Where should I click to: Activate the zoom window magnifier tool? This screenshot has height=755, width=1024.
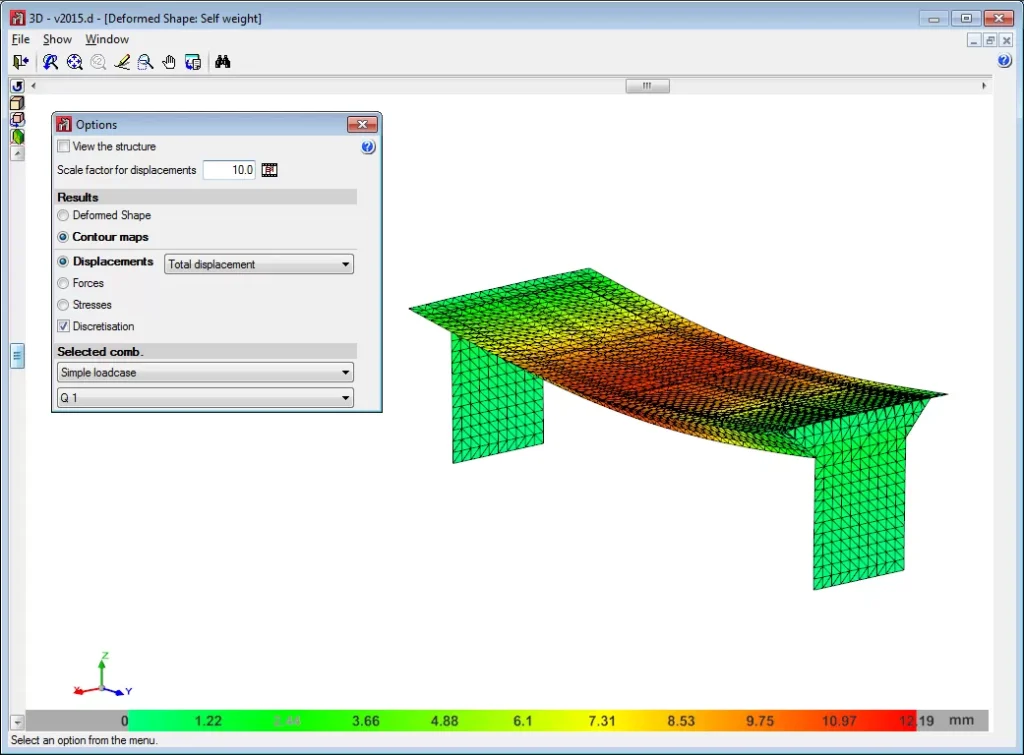pyautogui.click(x=146, y=62)
